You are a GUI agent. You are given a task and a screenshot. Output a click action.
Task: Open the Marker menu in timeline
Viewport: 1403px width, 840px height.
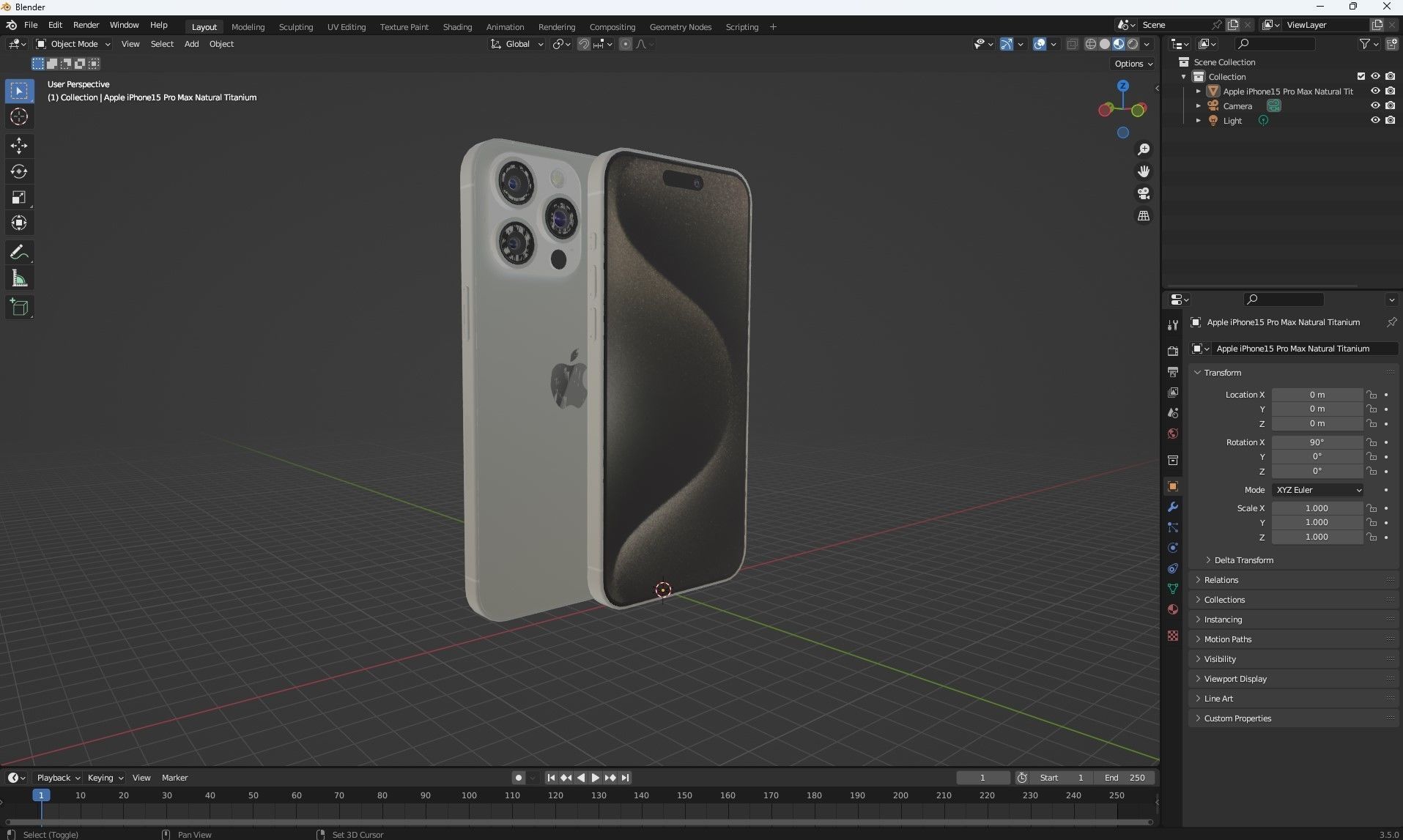pyautogui.click(x=174, y=778)
